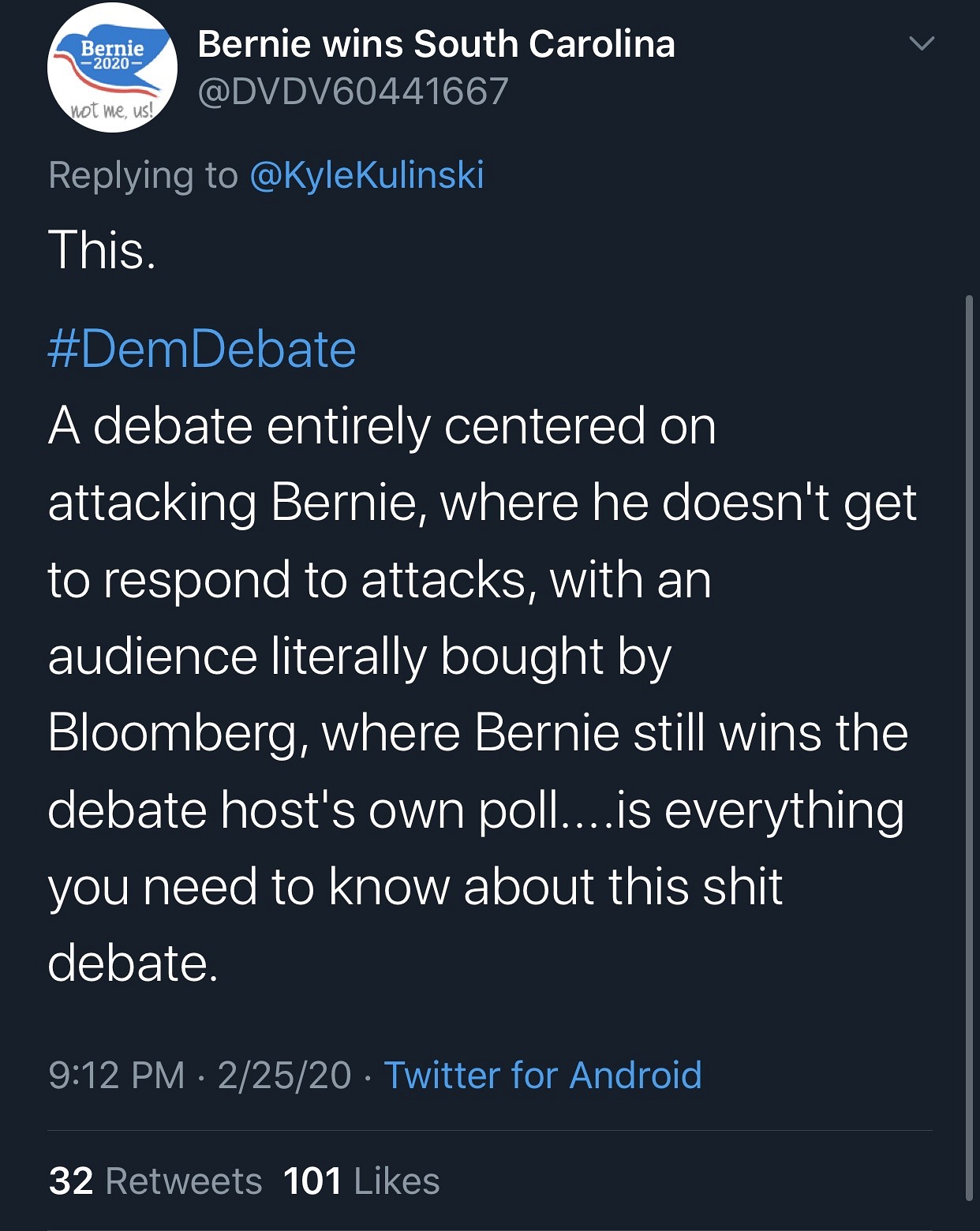Click the "Replying to" label
The height and width of the screenshot is (1231, 980).
143,175
